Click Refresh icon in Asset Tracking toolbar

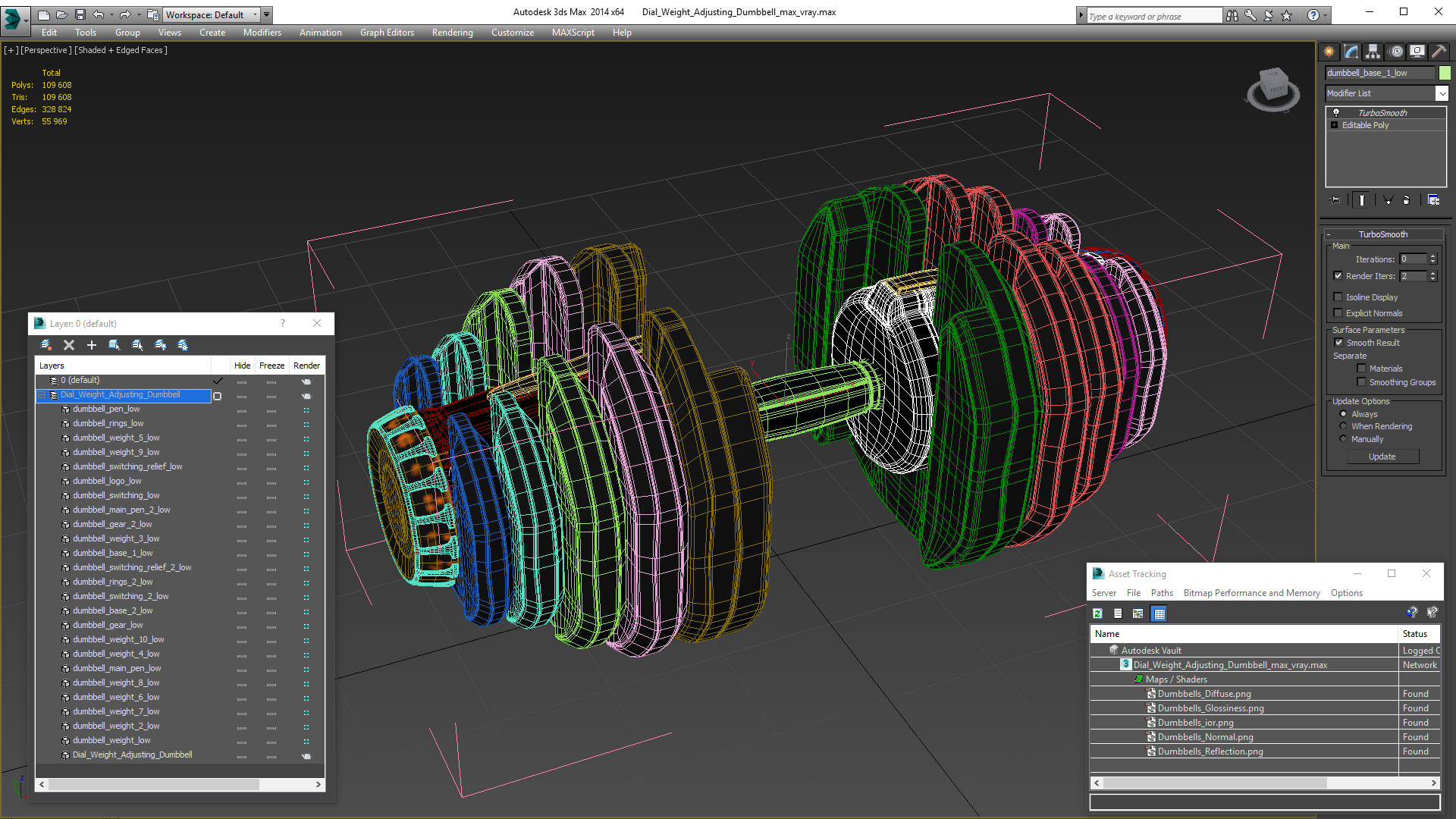(x=1097, y=613)
